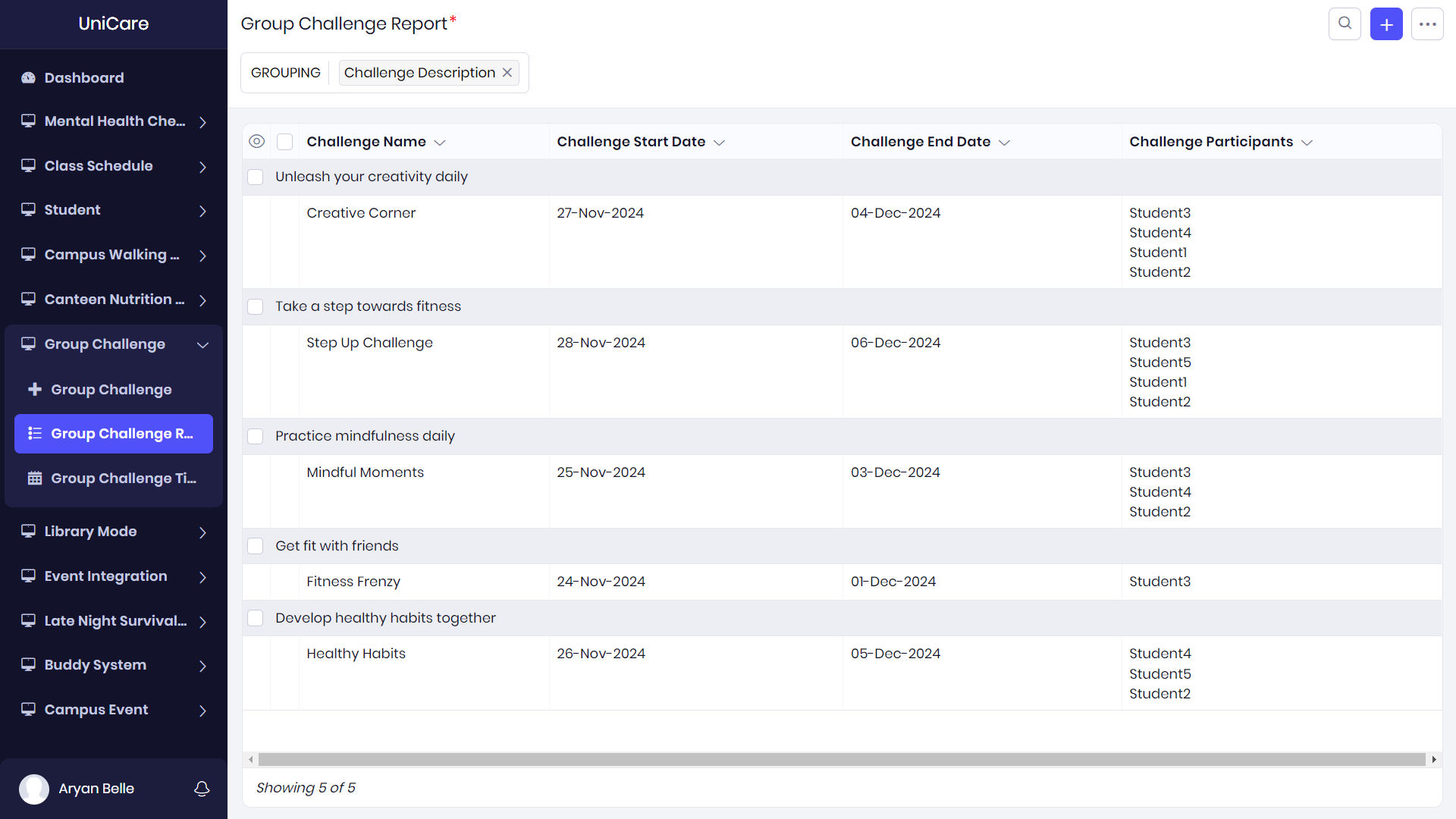1456x819 pixels.
Task: Click the horizontal scrollbar right arrow
Action: [1434, 759]
